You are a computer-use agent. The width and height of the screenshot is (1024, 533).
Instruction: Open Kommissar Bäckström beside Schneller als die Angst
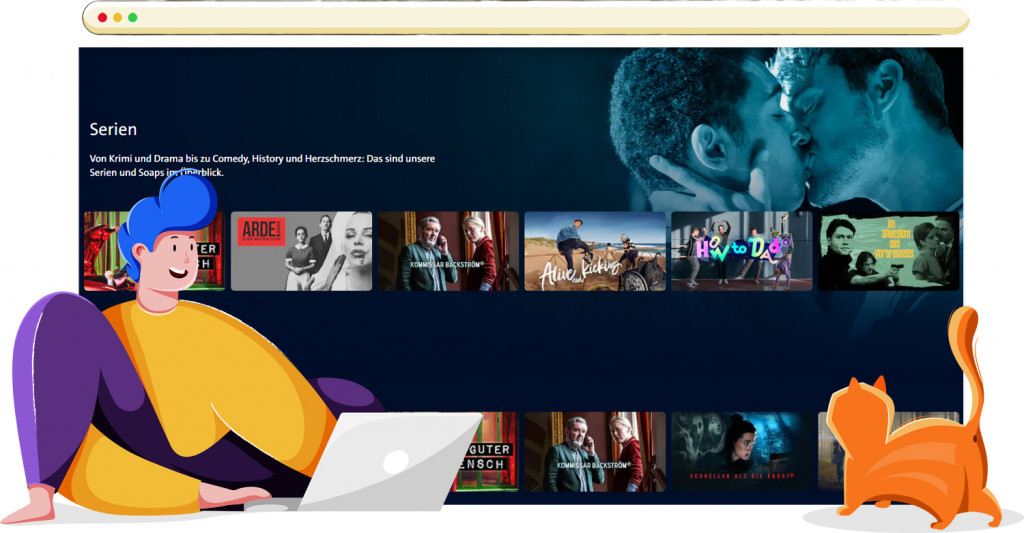click(595, 451)
